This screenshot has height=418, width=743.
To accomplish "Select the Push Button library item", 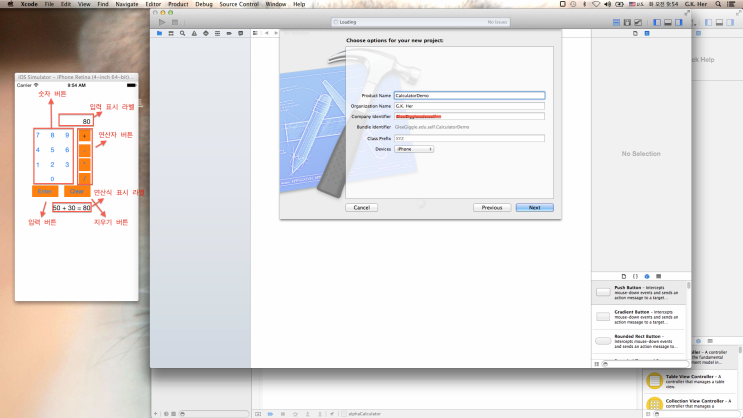I will tap(639, 292).
